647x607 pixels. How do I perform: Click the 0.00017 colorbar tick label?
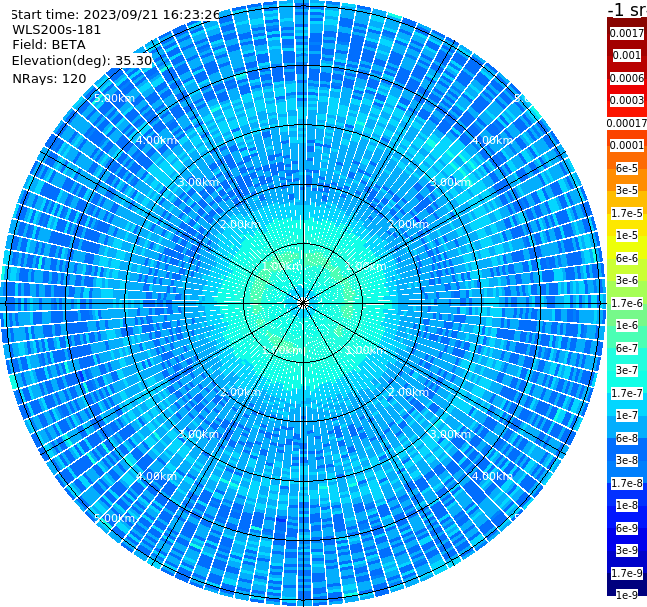[627, 123]
